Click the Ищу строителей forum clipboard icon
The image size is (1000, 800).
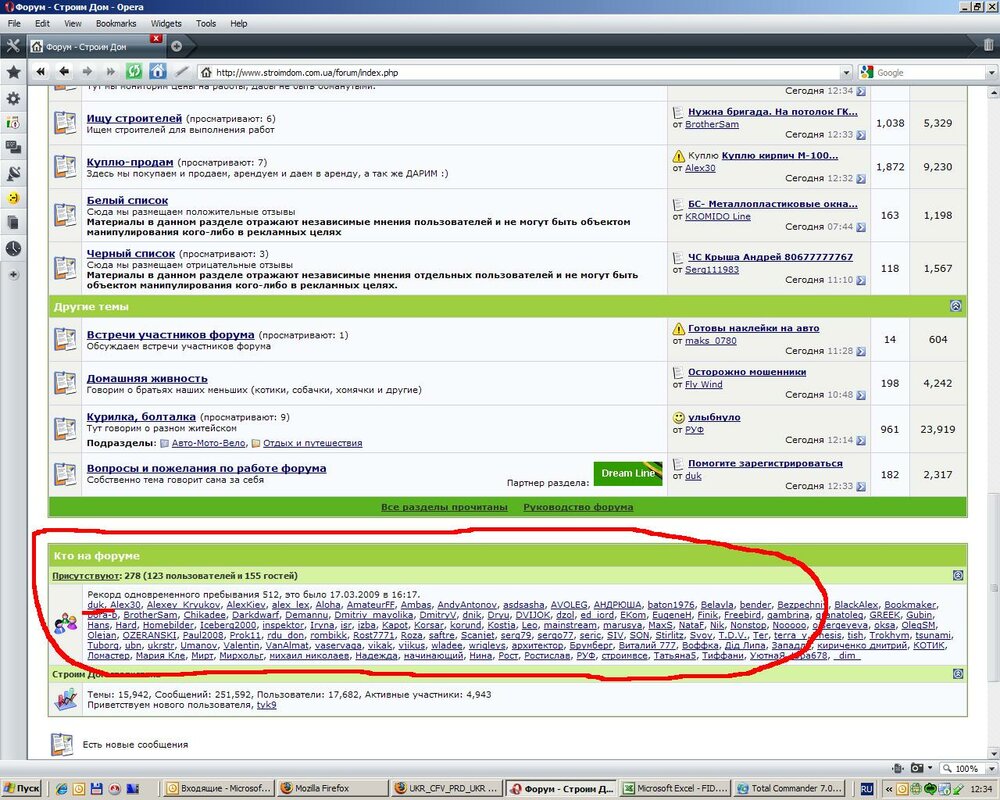65,122
